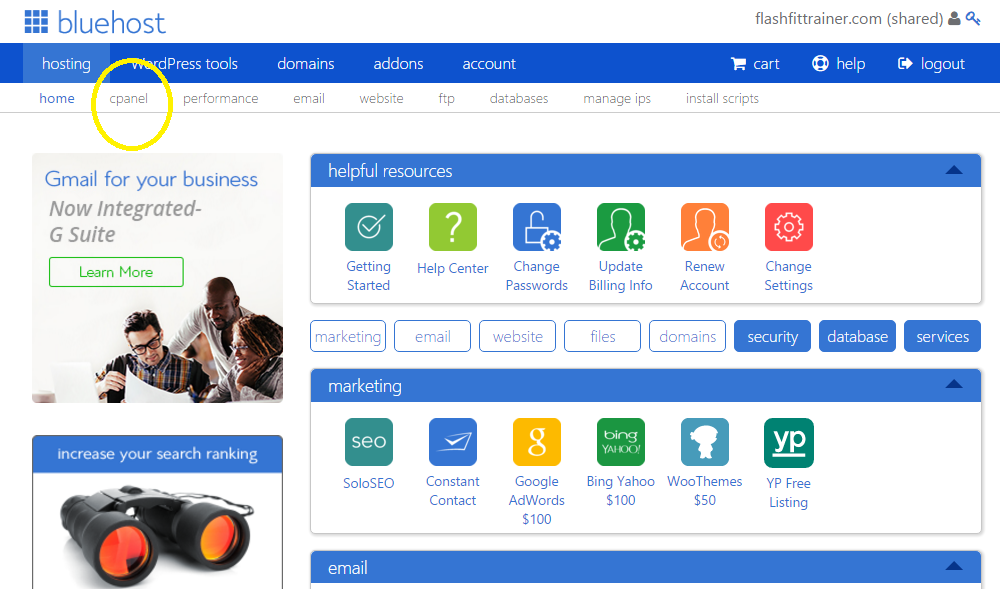Image resolution: width=1000 pixels, height=589 pixels.
Task: Launch the Bing Yahoo $100 icon
Action: click(621, 442)
